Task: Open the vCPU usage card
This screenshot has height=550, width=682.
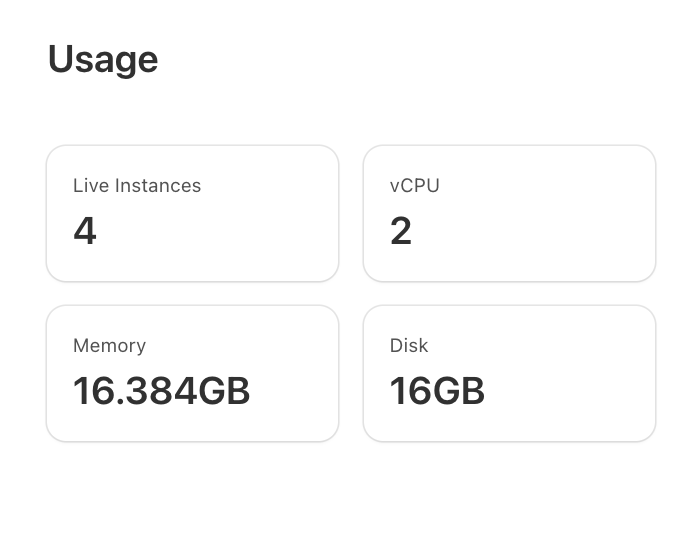Action: pos(509,213)
